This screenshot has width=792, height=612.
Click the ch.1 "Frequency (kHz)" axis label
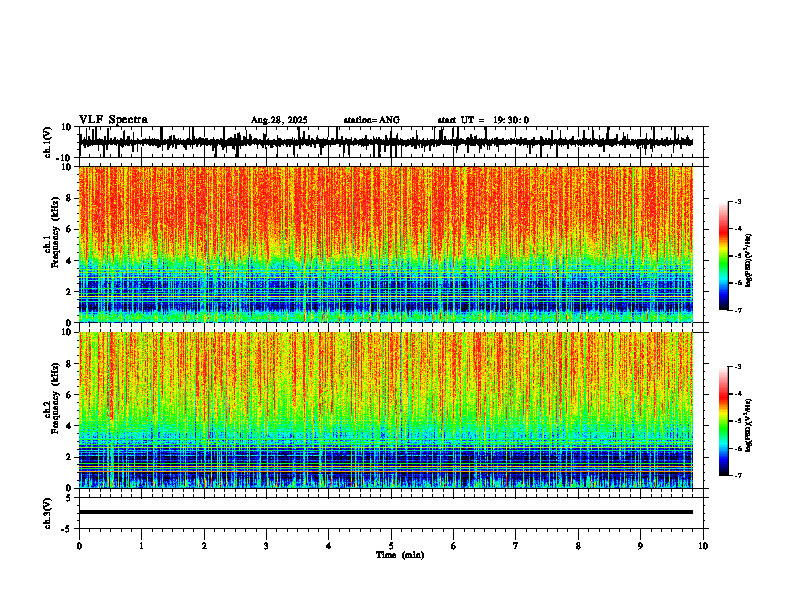pos(55,232)
